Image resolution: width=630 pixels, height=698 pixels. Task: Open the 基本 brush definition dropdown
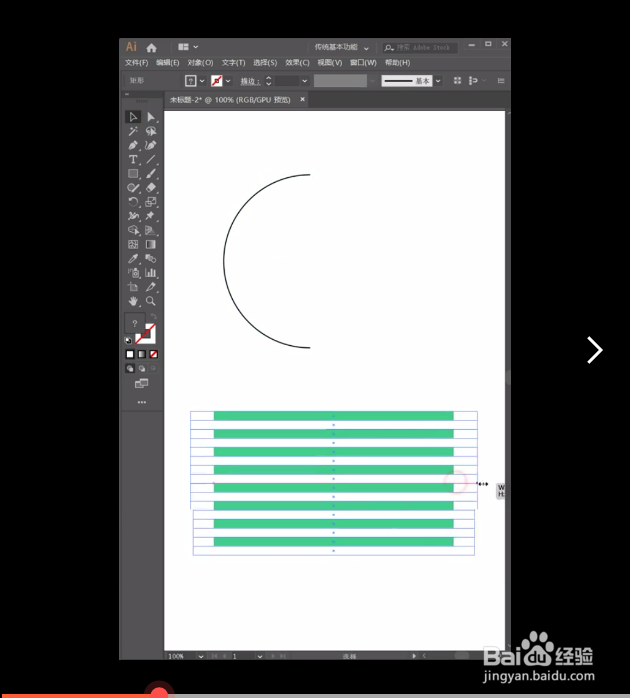438,81
